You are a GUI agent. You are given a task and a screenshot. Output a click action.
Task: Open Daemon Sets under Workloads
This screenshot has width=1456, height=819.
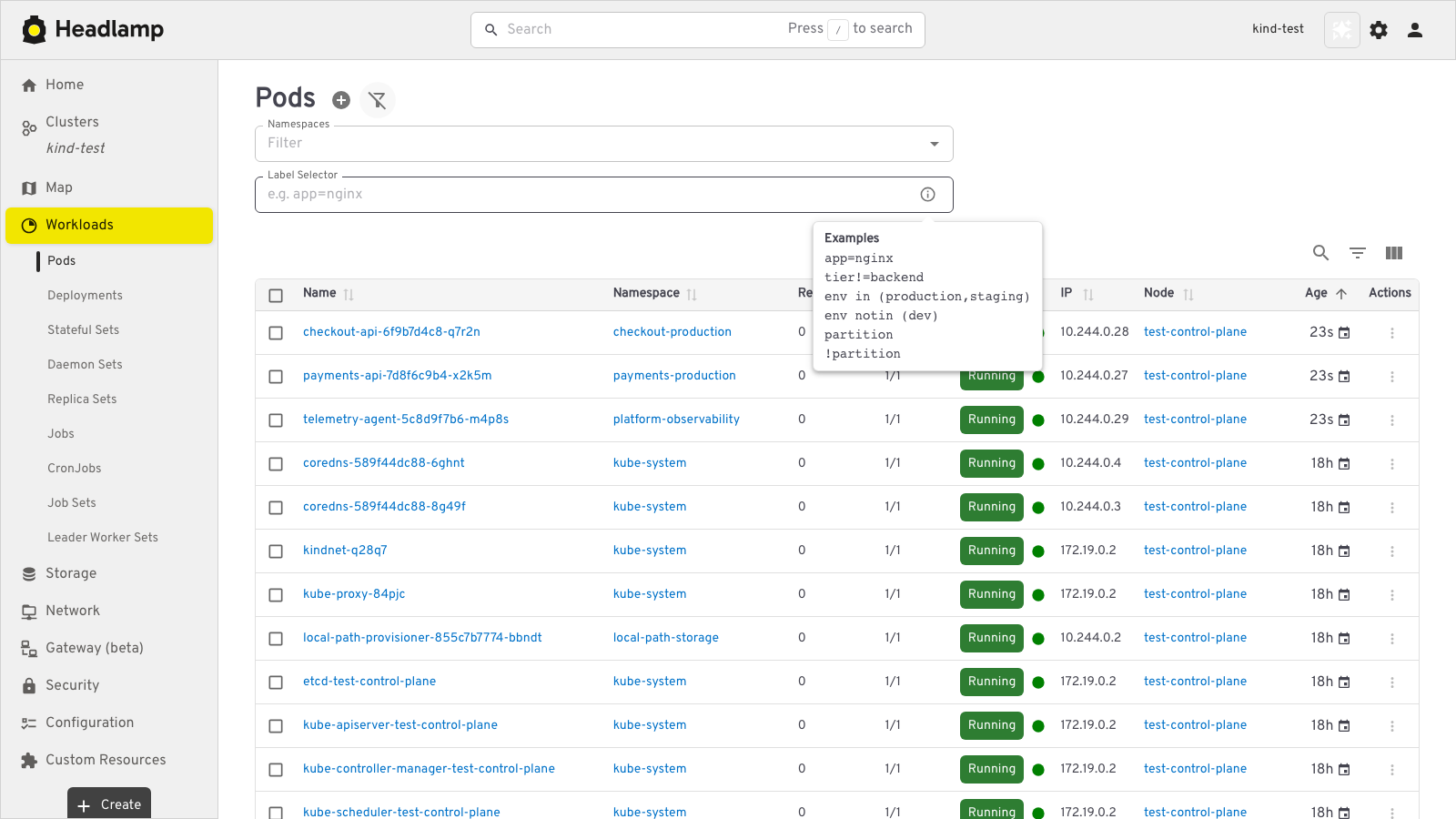[x=85, y=365]
